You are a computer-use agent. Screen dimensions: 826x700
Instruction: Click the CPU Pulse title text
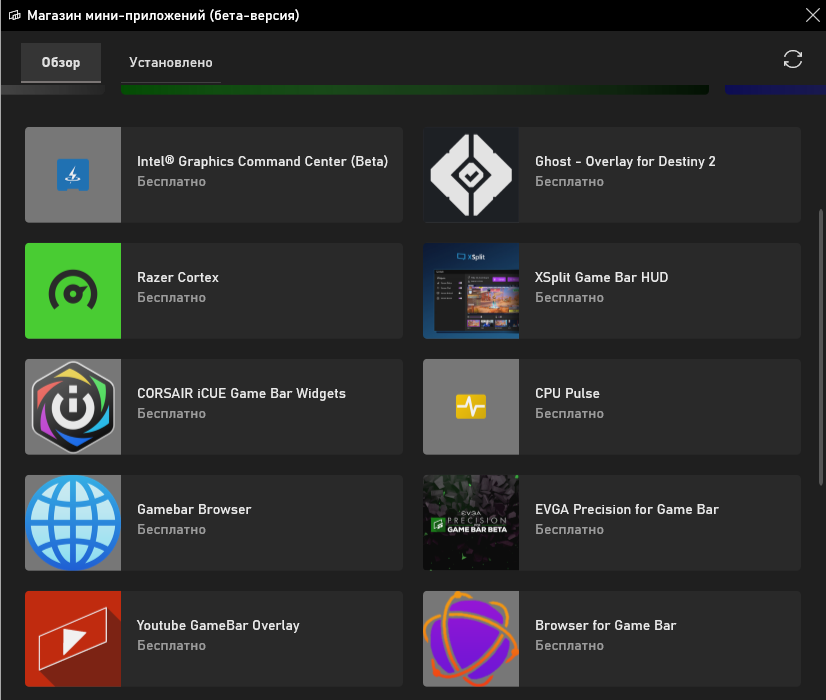tap(567, 393)
